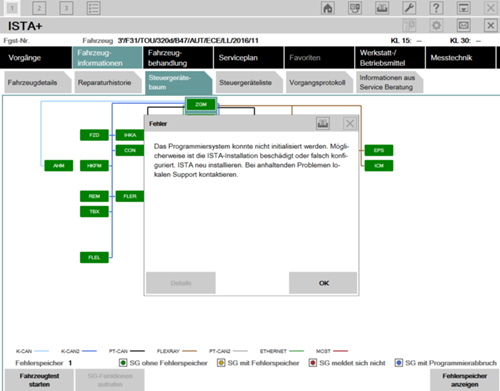Screen dimensions: 500x391
Task: Close the Fehler error dialog
Action: click(x=350, y=124)
